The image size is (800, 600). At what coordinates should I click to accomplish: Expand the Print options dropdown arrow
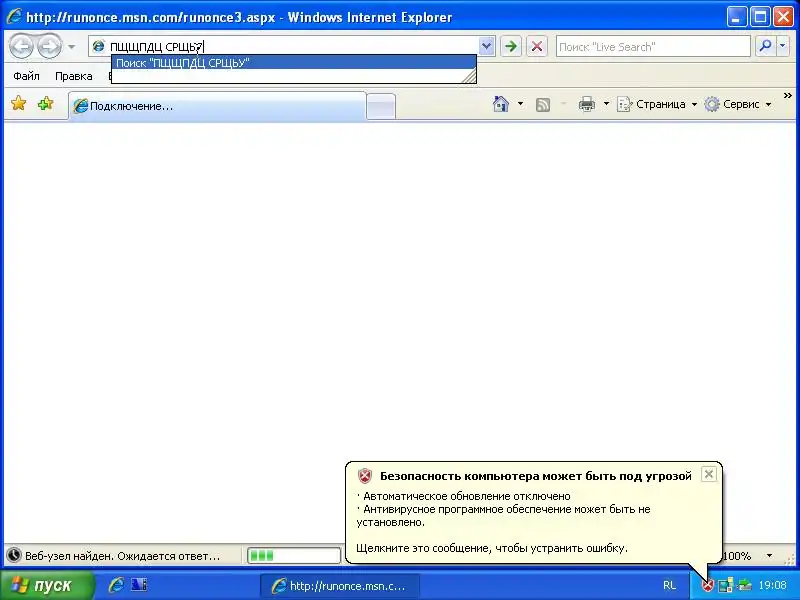[x=606, y=104]
